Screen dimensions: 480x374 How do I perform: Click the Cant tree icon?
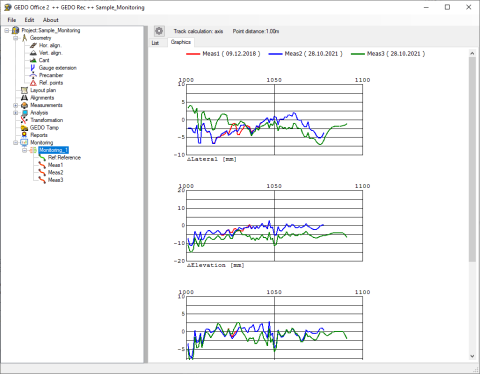[33, 60]
